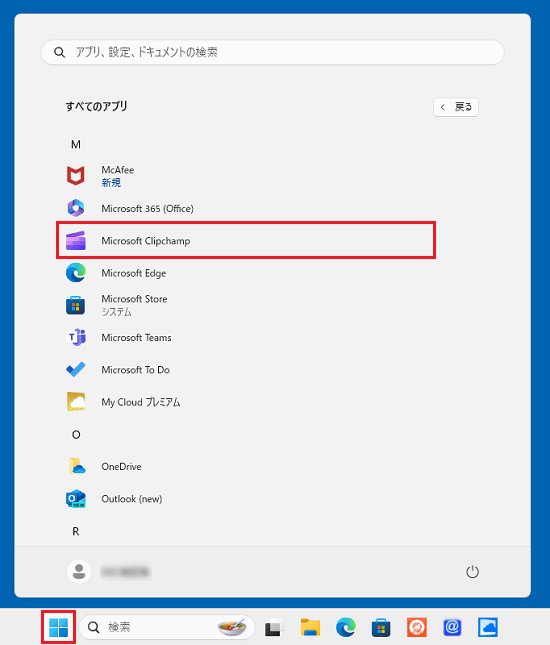Click the 戻る back button
The width and height of the screenshot is (550, 645).
click(x=456, y=107)
